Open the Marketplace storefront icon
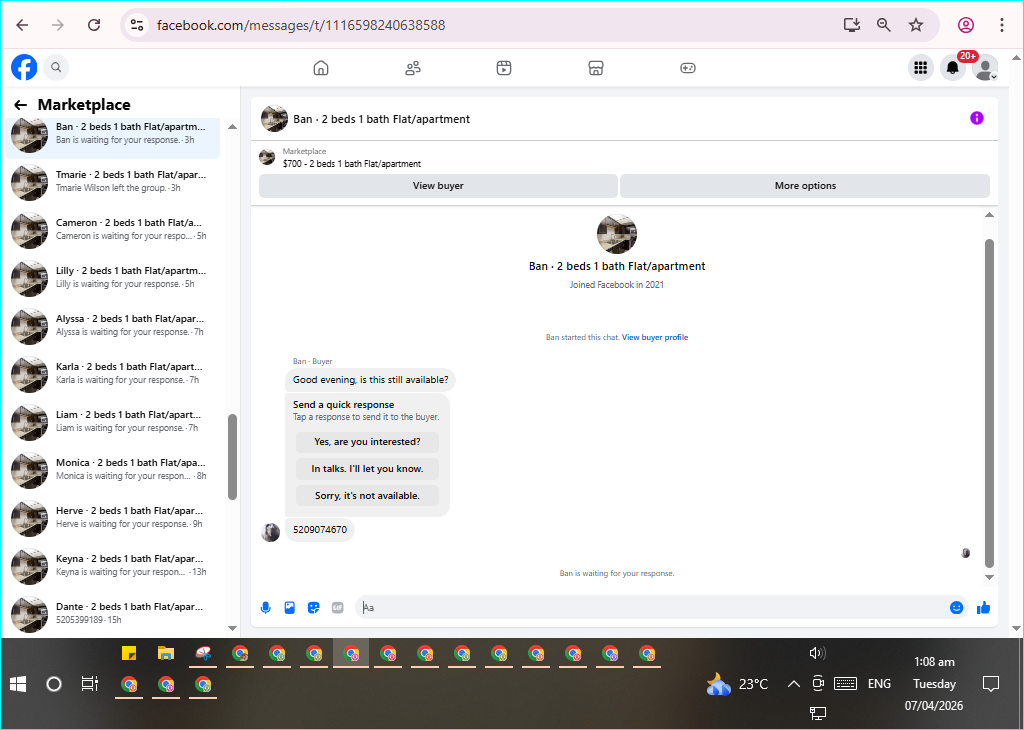 [x=596, y=68]
